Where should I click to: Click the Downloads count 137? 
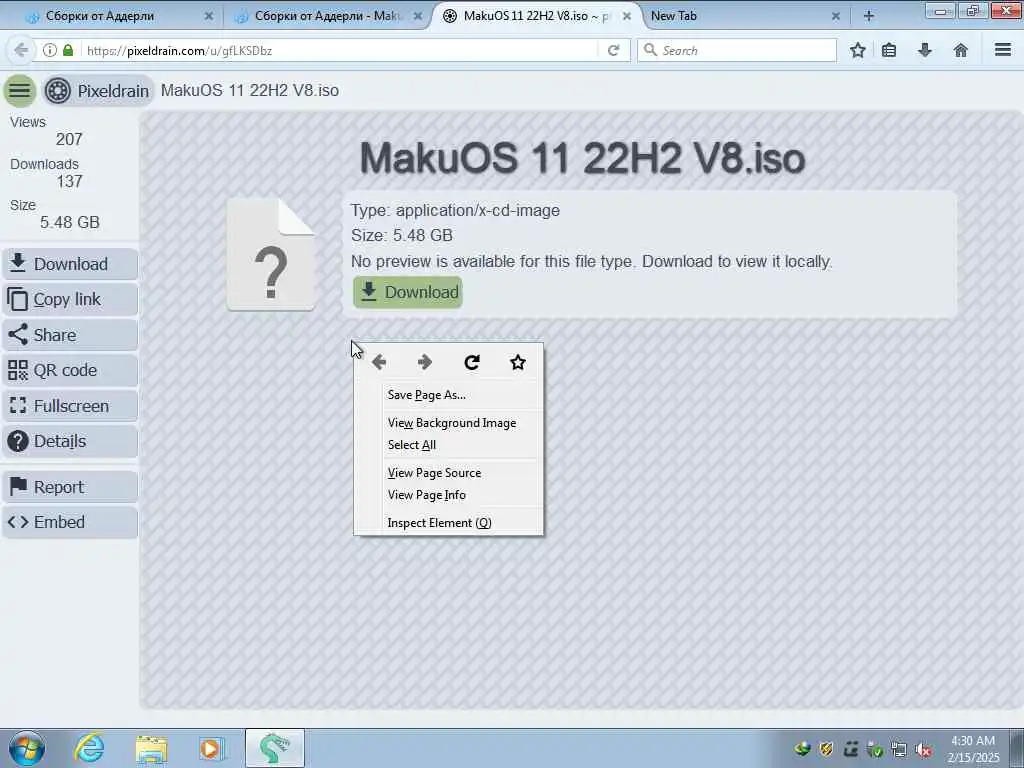pyautogui.click(x=69, y=181)
